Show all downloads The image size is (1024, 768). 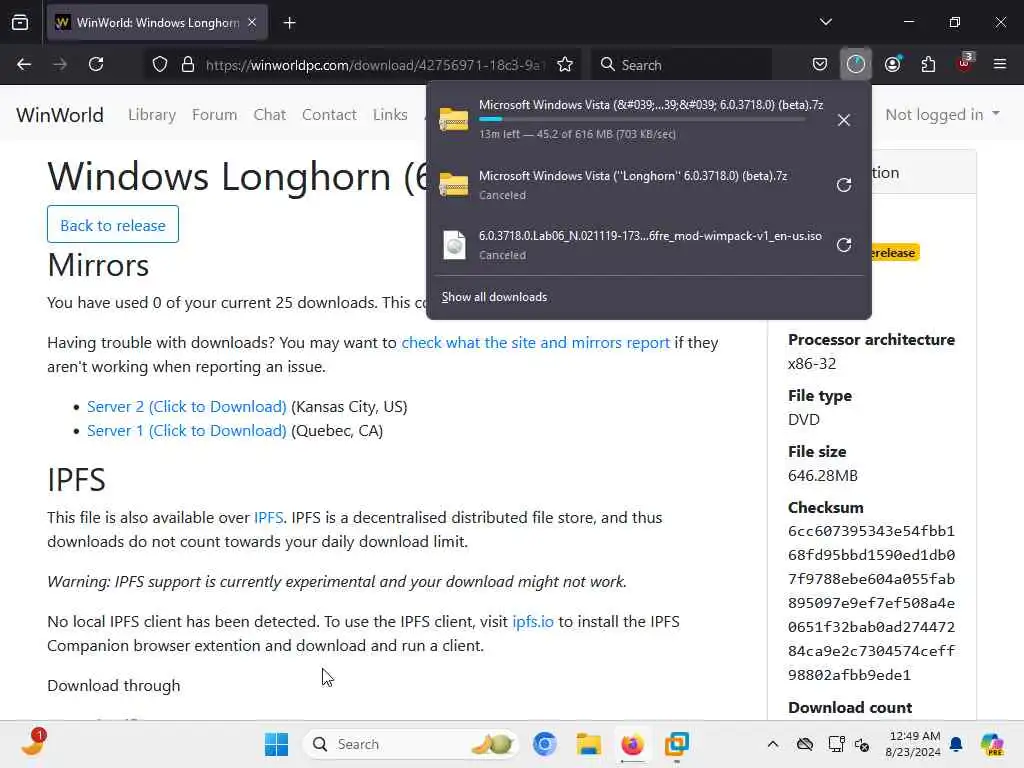(494, 297)
